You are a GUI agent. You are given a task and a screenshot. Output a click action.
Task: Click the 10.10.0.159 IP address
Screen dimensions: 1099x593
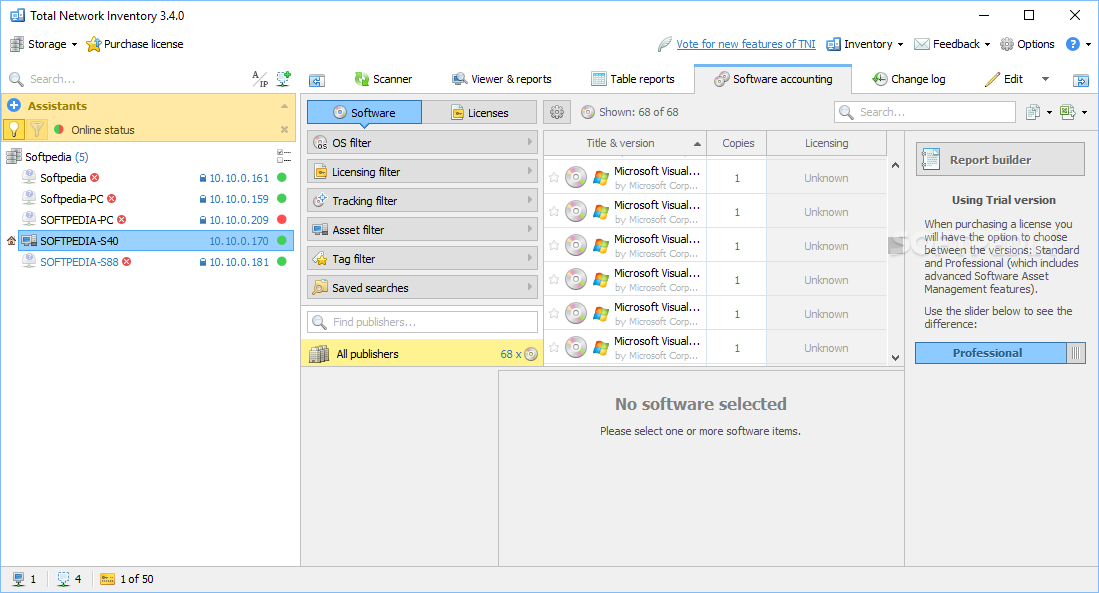click(x=238, y=199)
